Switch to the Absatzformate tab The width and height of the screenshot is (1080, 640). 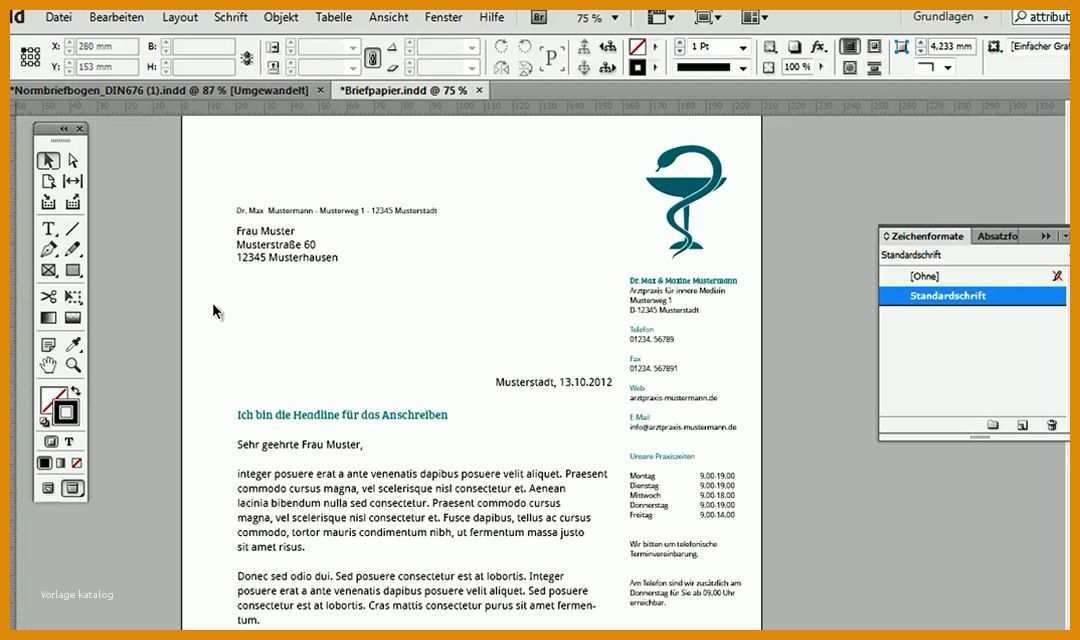pos(998,235)
